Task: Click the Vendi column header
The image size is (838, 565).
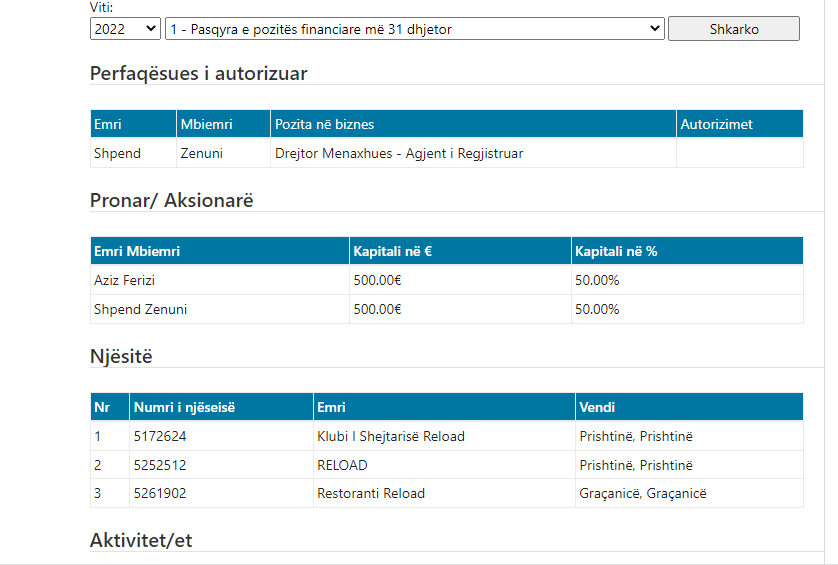Action: [689, 407]
